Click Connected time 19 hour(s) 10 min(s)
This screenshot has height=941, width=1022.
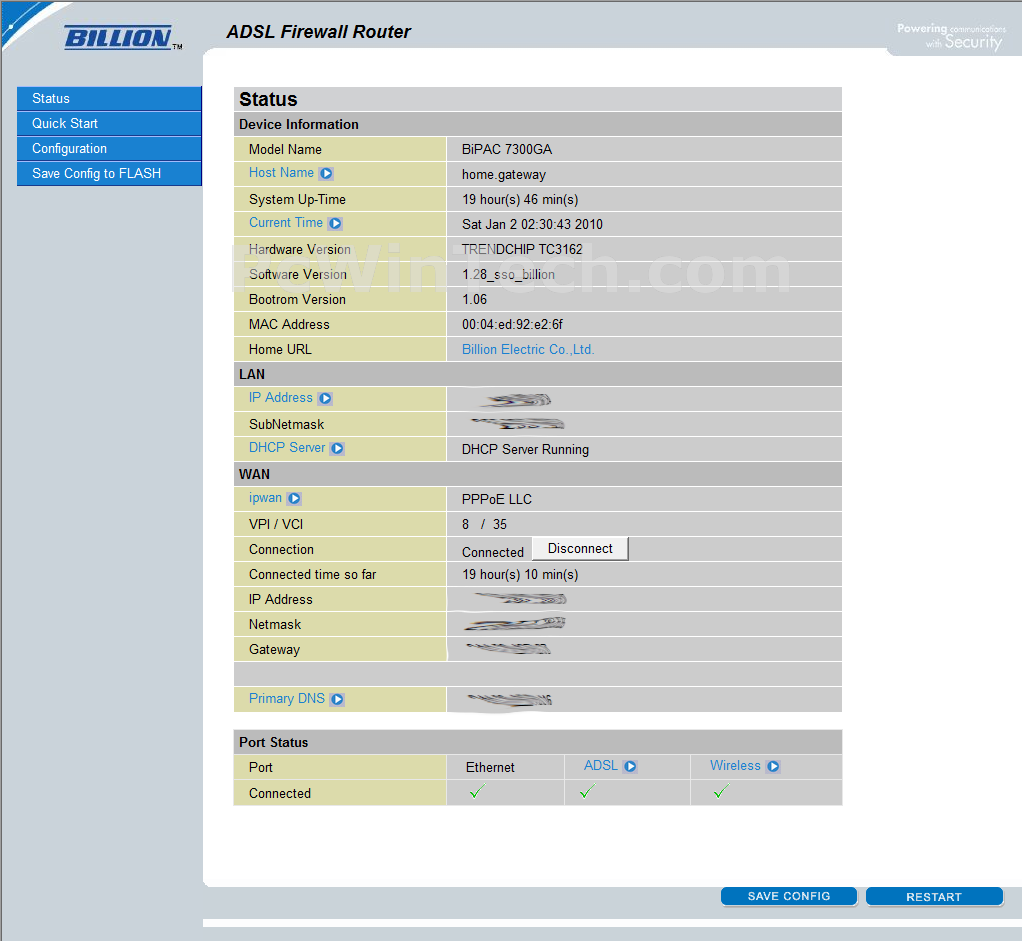[x=520, y=575]
